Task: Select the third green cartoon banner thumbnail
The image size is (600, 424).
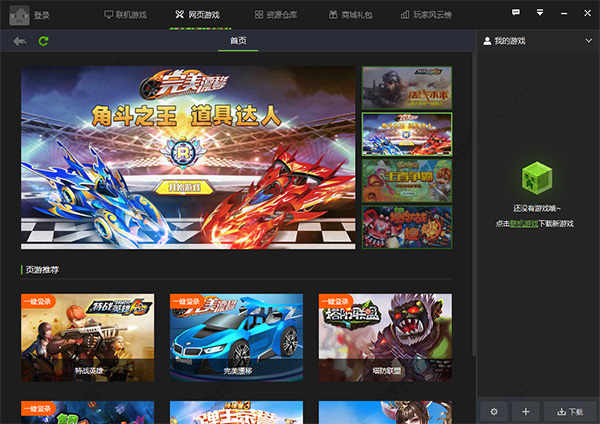Action: (x=407, y=181)
